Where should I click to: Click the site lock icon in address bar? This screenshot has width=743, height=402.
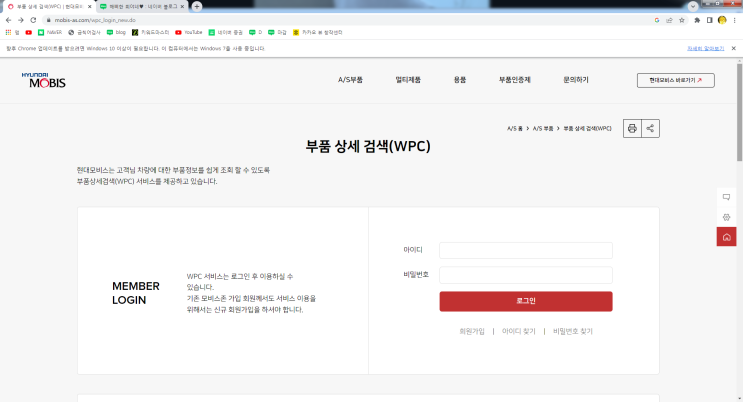coord(48,20)
